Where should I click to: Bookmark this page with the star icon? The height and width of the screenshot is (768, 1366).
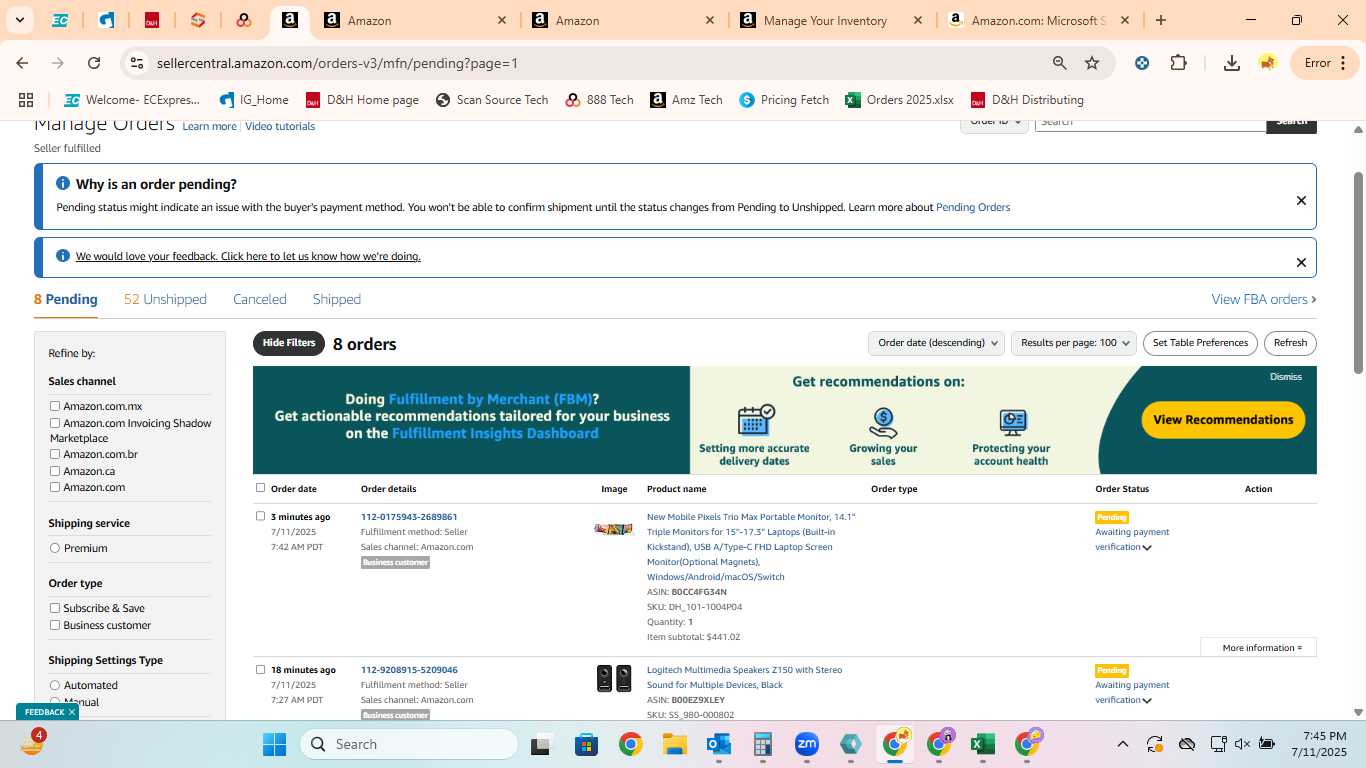[x=1092, y=63]
